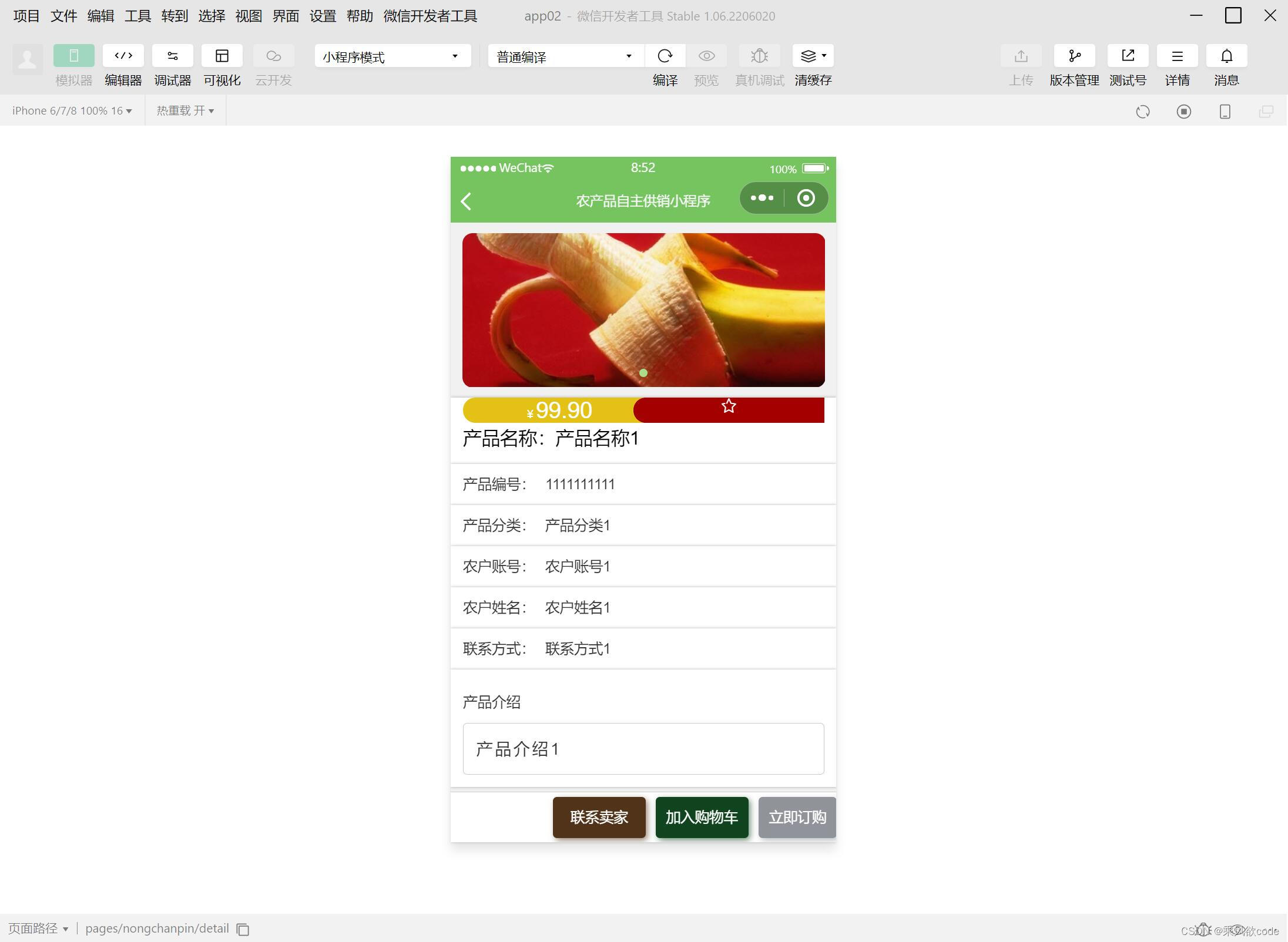Toggle 热重载 hot reload setting

(184, 110)
